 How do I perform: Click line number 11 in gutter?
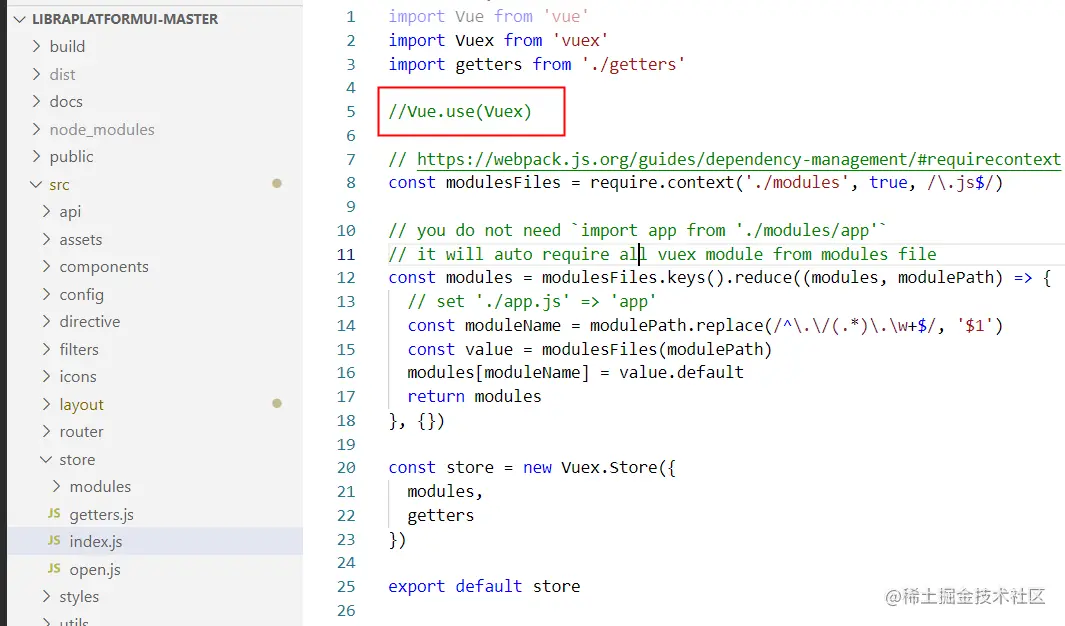[x=346, y=255]
